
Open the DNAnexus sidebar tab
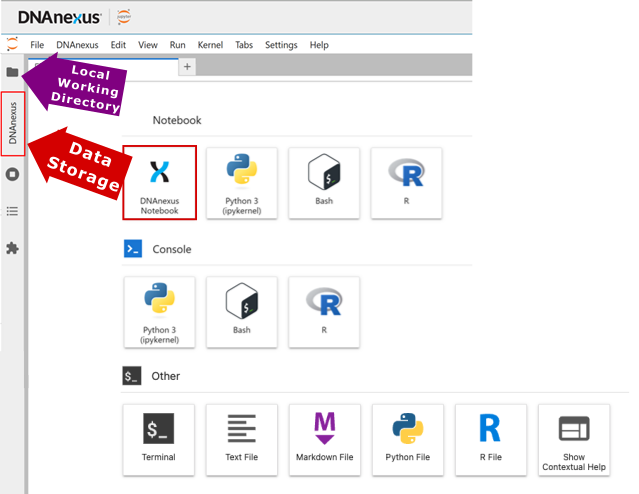tap(13, 124)
